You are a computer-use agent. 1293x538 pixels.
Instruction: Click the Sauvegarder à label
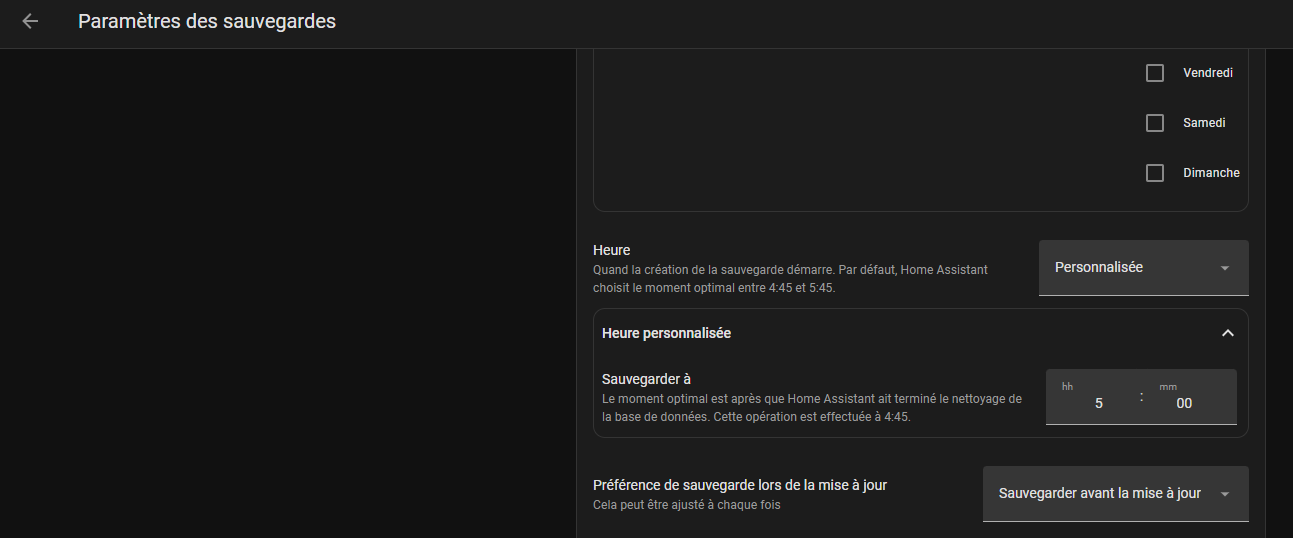(x=647, y=379)
